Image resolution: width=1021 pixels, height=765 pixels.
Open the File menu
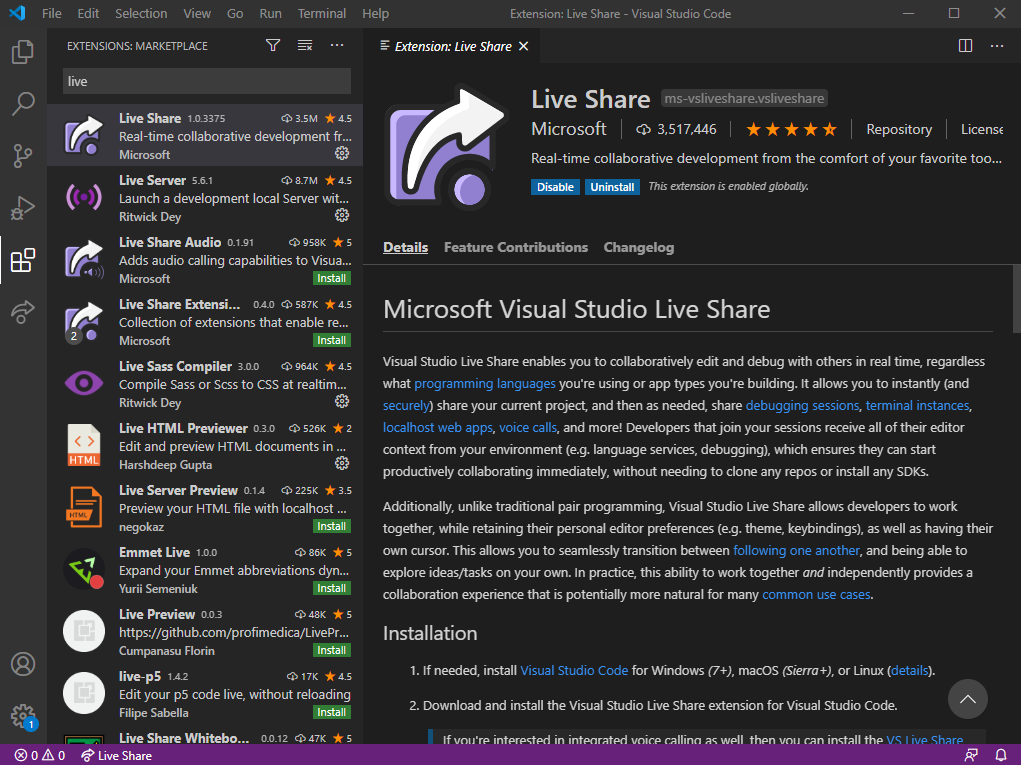[51, 13]
